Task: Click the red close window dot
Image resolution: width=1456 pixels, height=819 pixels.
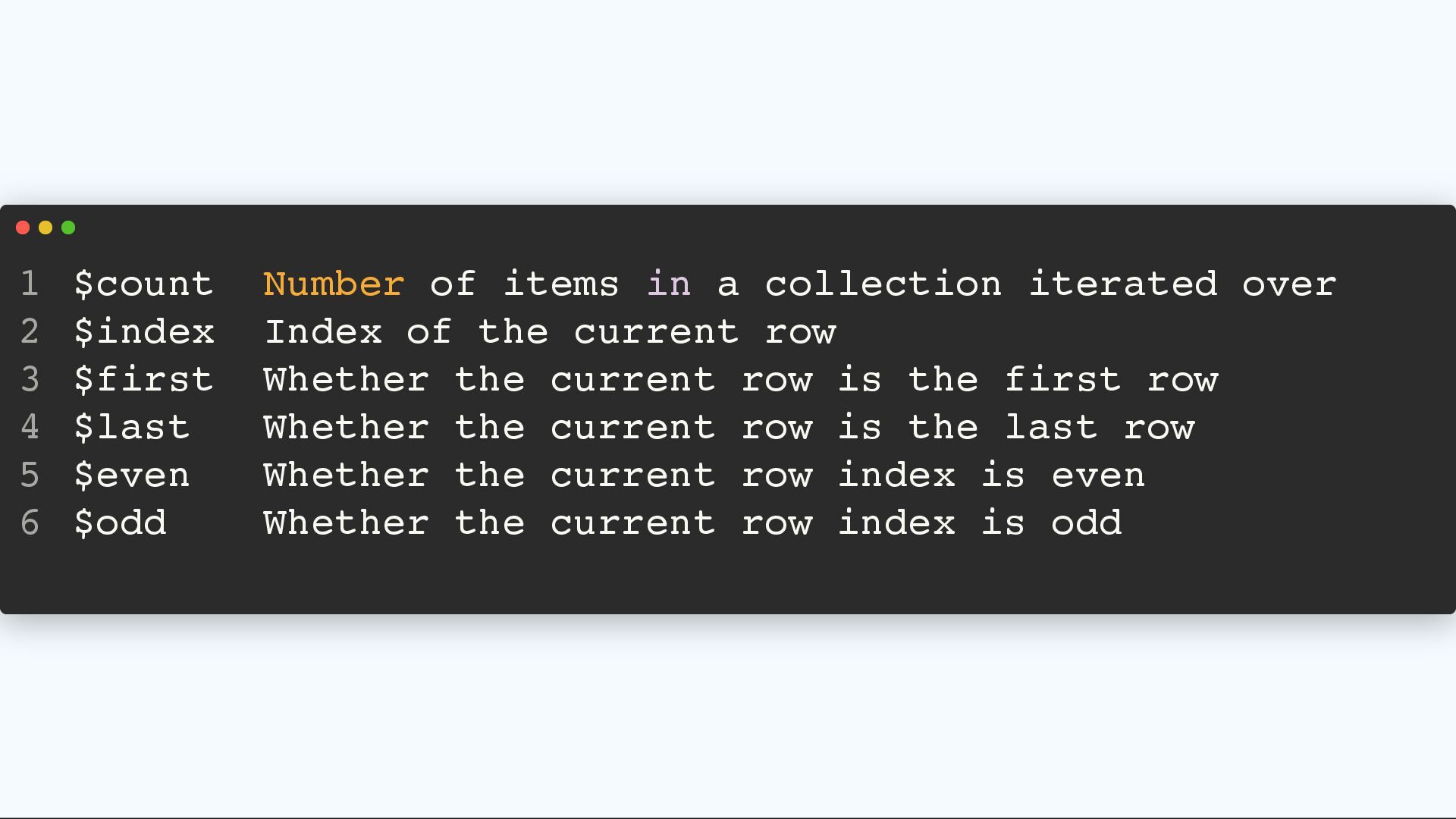Action: click(23, 227)
